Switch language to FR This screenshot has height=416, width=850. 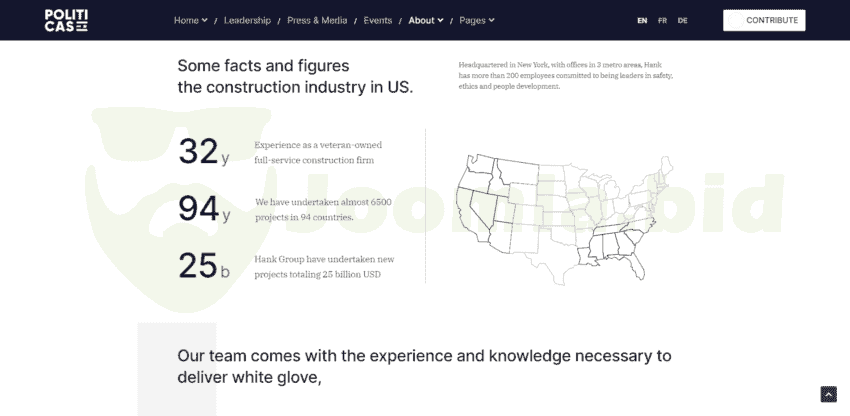pos(662,21)
